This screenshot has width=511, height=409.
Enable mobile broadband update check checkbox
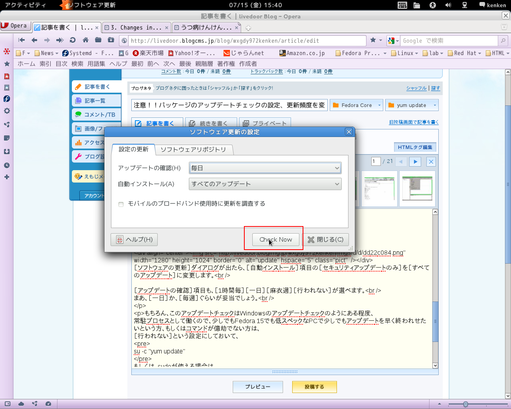click(x=121, y=204)
